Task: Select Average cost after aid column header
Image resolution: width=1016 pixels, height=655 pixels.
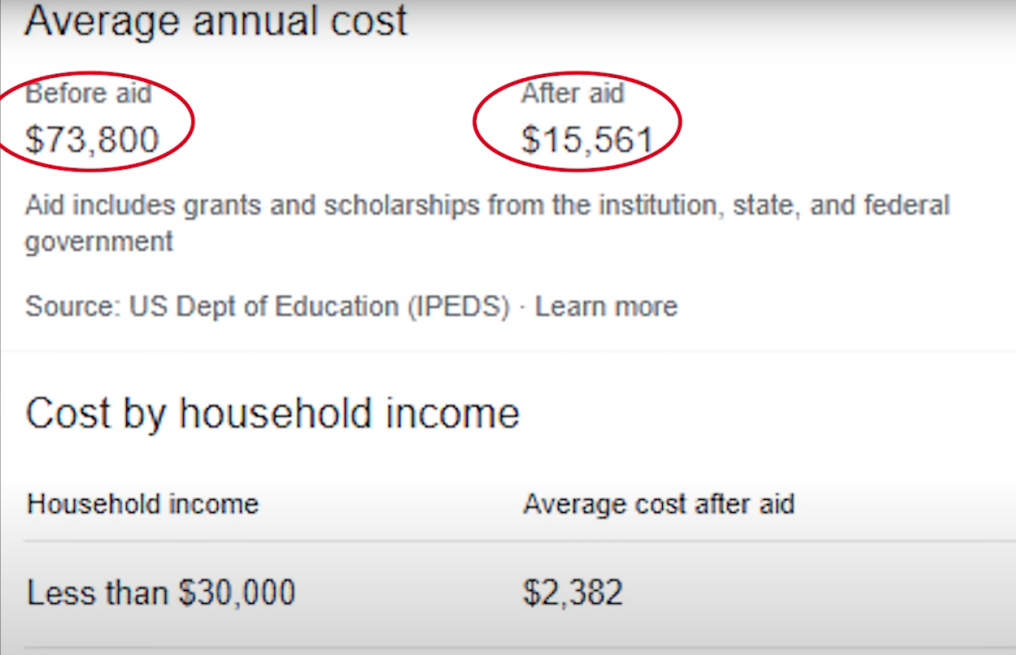Action: [658, 504]
